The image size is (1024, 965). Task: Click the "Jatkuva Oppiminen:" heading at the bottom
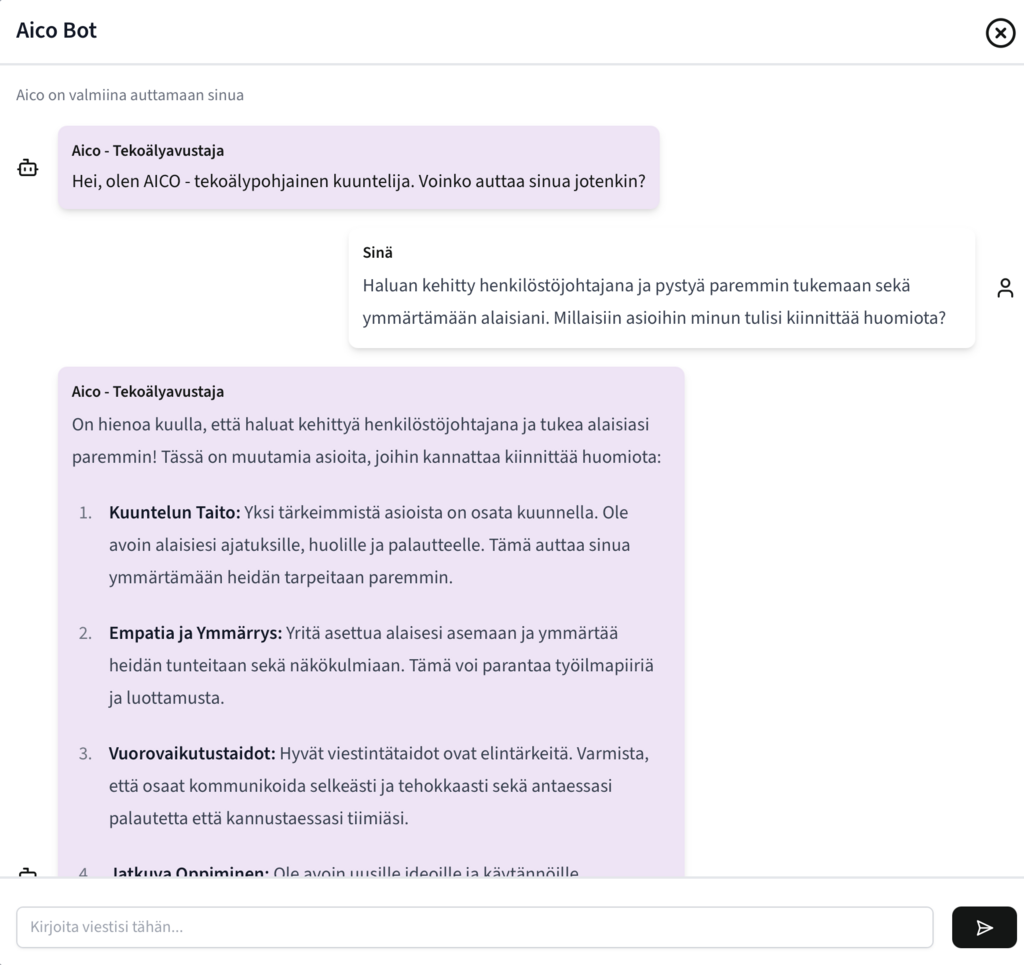[x=190, y=872]
